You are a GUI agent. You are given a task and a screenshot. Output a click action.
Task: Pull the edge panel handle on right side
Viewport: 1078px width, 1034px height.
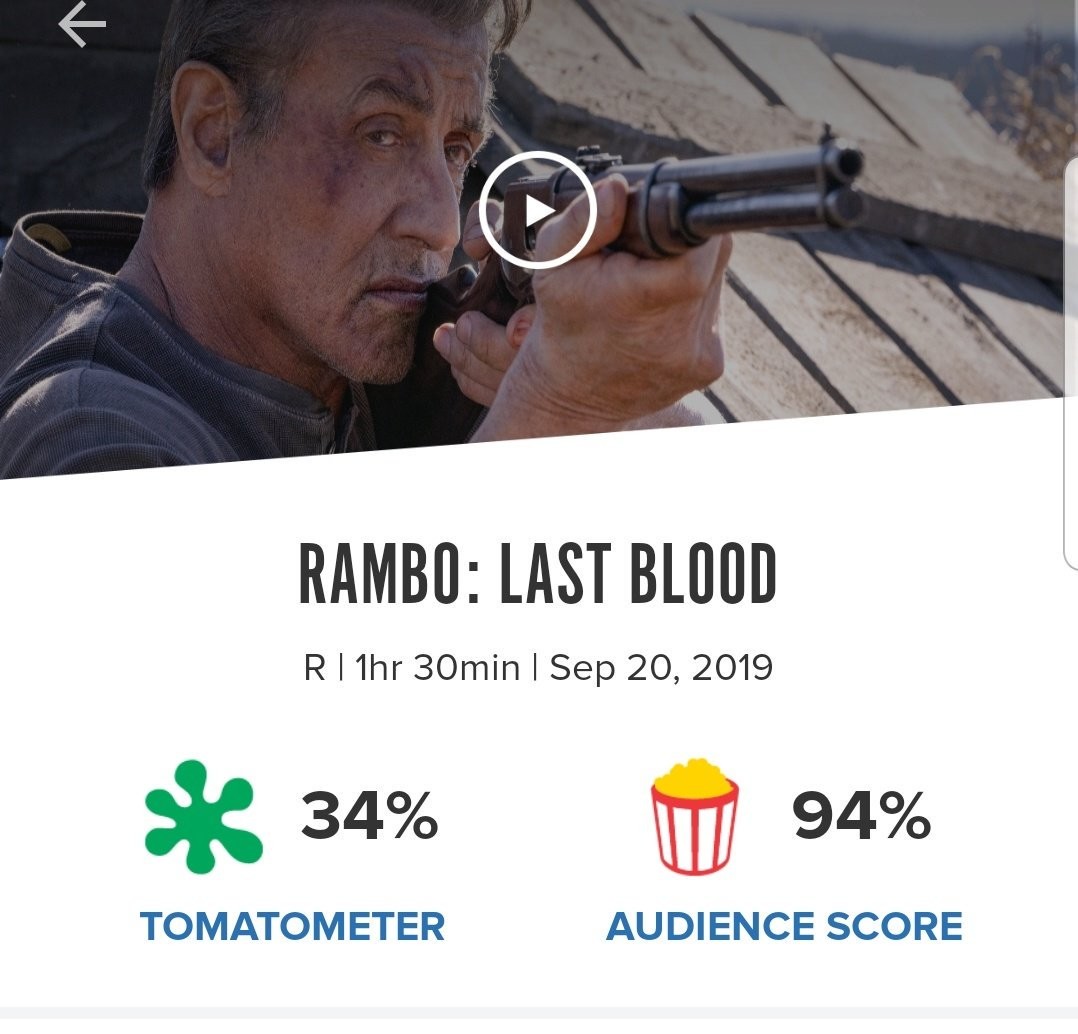click(x=1071, y=360)
